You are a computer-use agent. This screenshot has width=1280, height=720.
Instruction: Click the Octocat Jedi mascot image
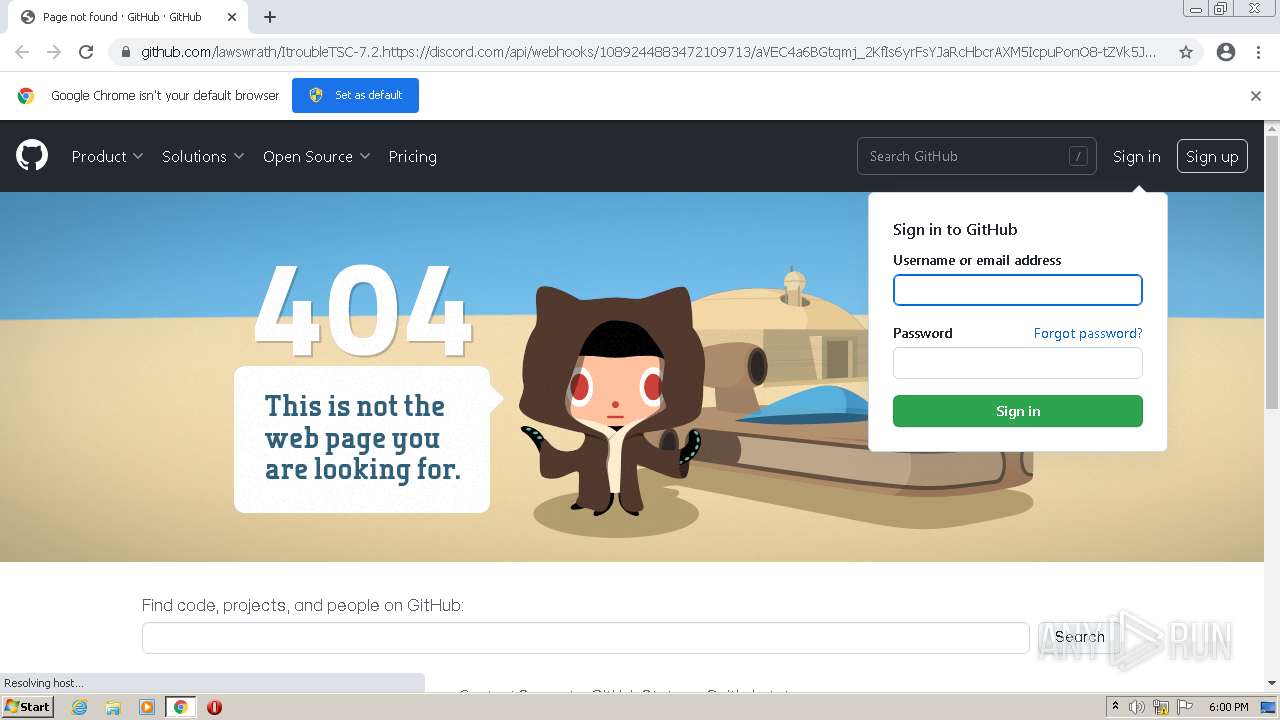tap(614, 400)
